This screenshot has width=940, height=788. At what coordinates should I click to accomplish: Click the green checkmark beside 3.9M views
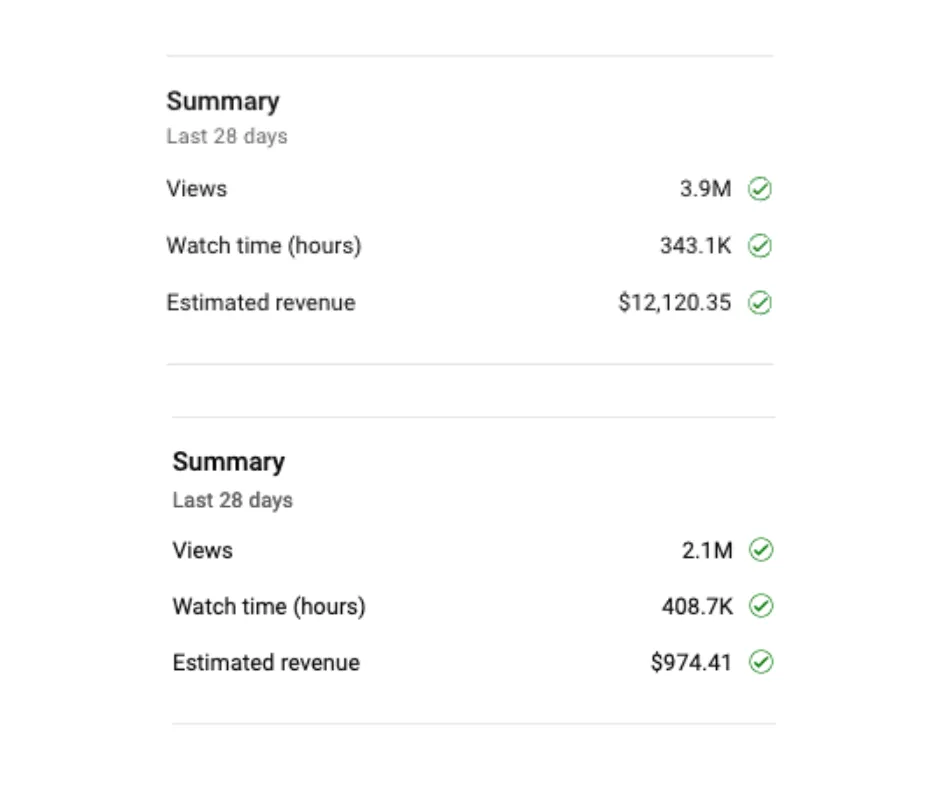tap(760, 189)
